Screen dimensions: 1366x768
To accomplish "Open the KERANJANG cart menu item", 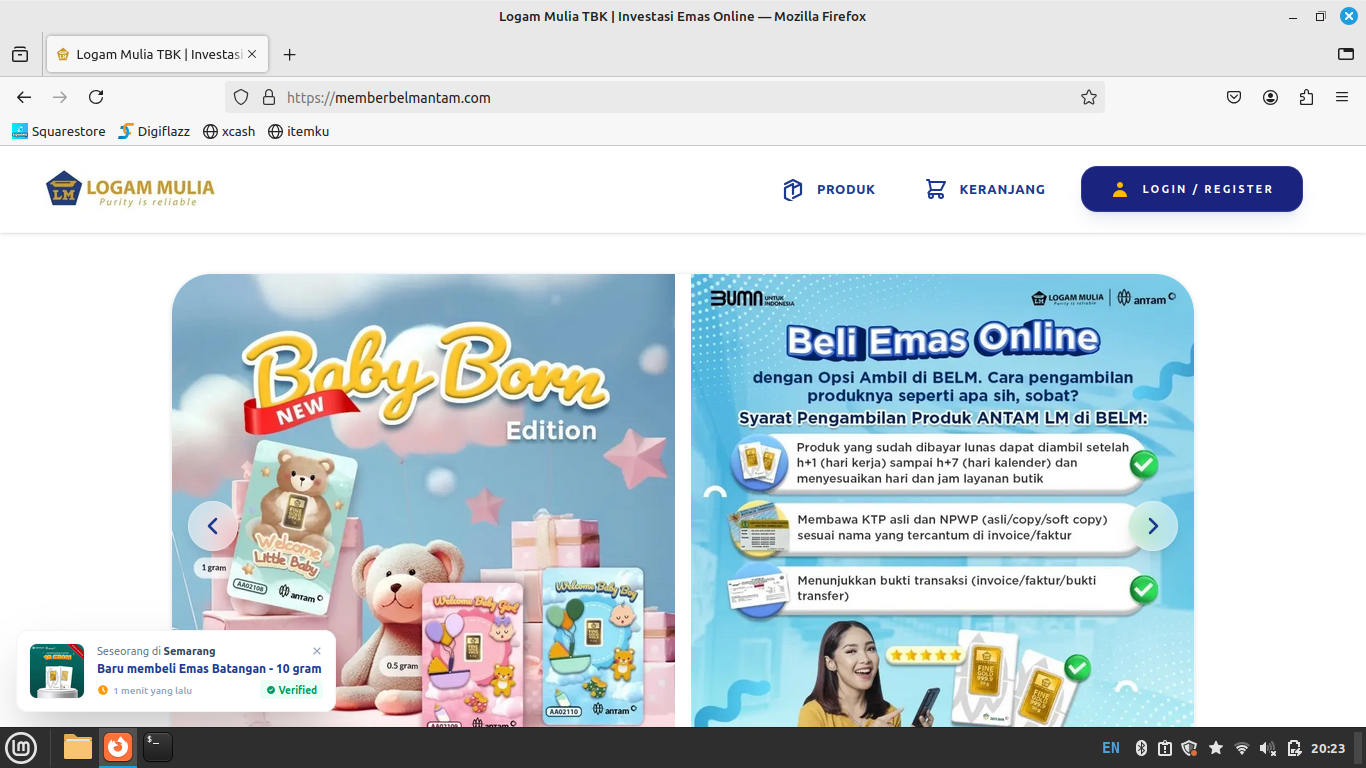I will [985, 189].
